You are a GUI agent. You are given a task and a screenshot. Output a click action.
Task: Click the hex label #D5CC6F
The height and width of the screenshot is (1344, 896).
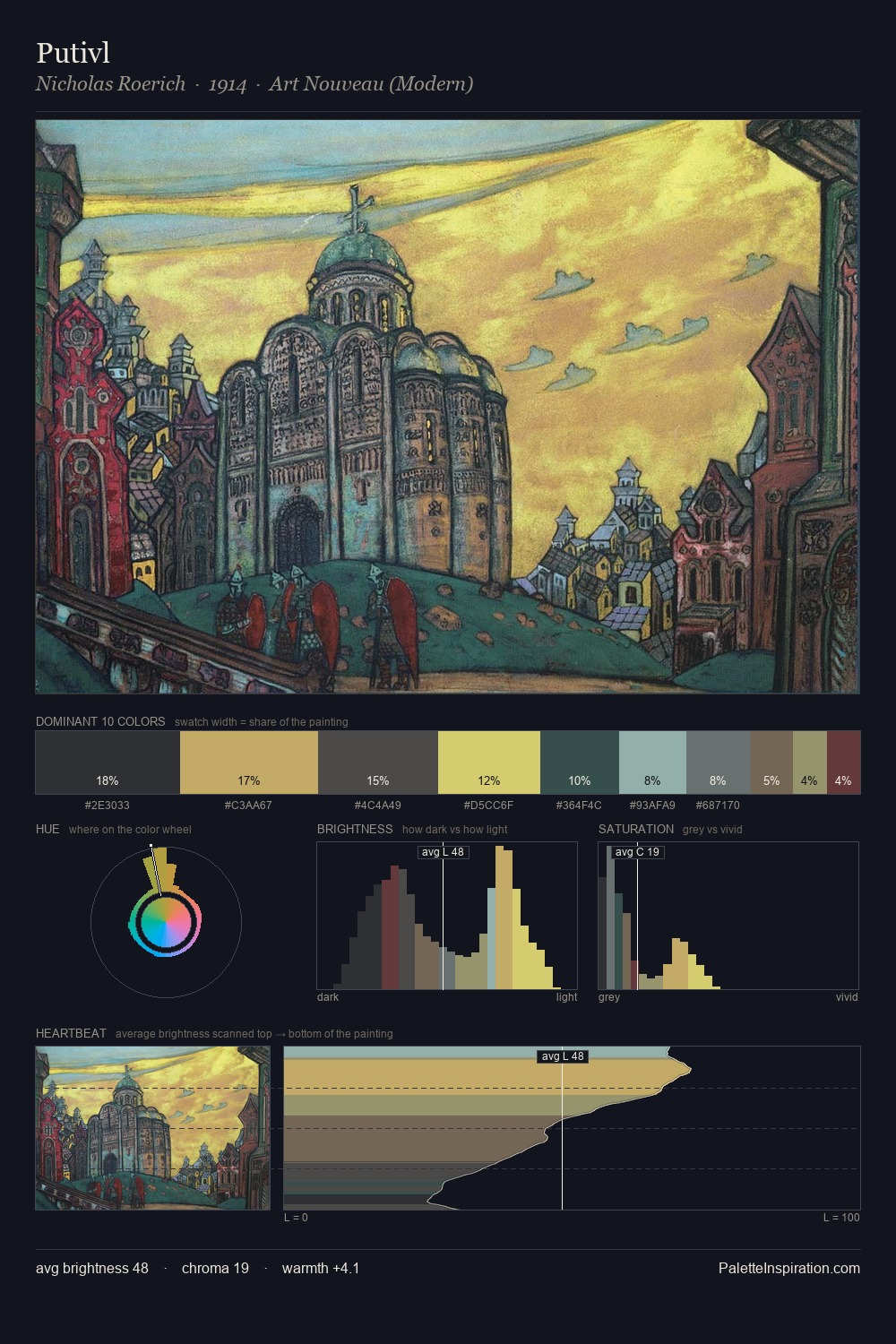[x=488, y=806]
